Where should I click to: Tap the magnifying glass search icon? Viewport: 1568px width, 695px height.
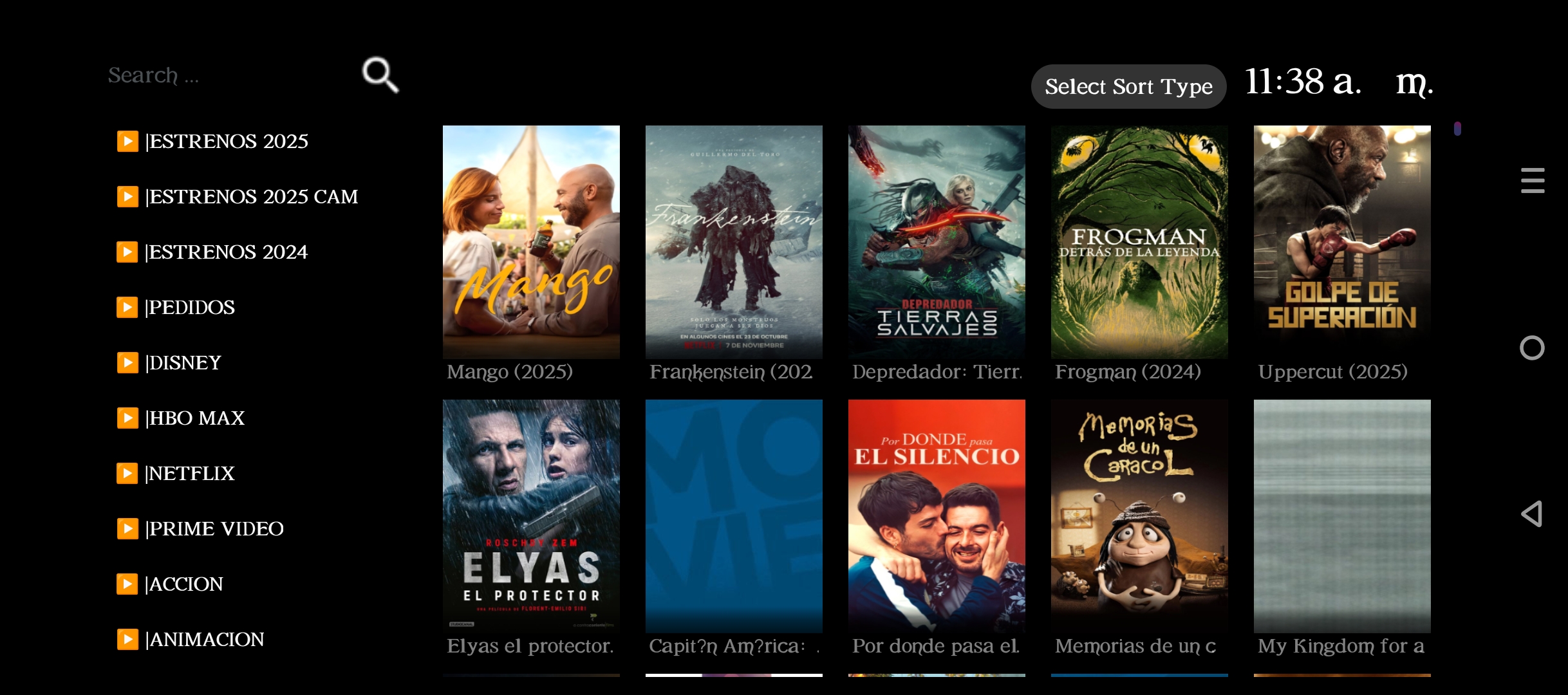(380, 75)
